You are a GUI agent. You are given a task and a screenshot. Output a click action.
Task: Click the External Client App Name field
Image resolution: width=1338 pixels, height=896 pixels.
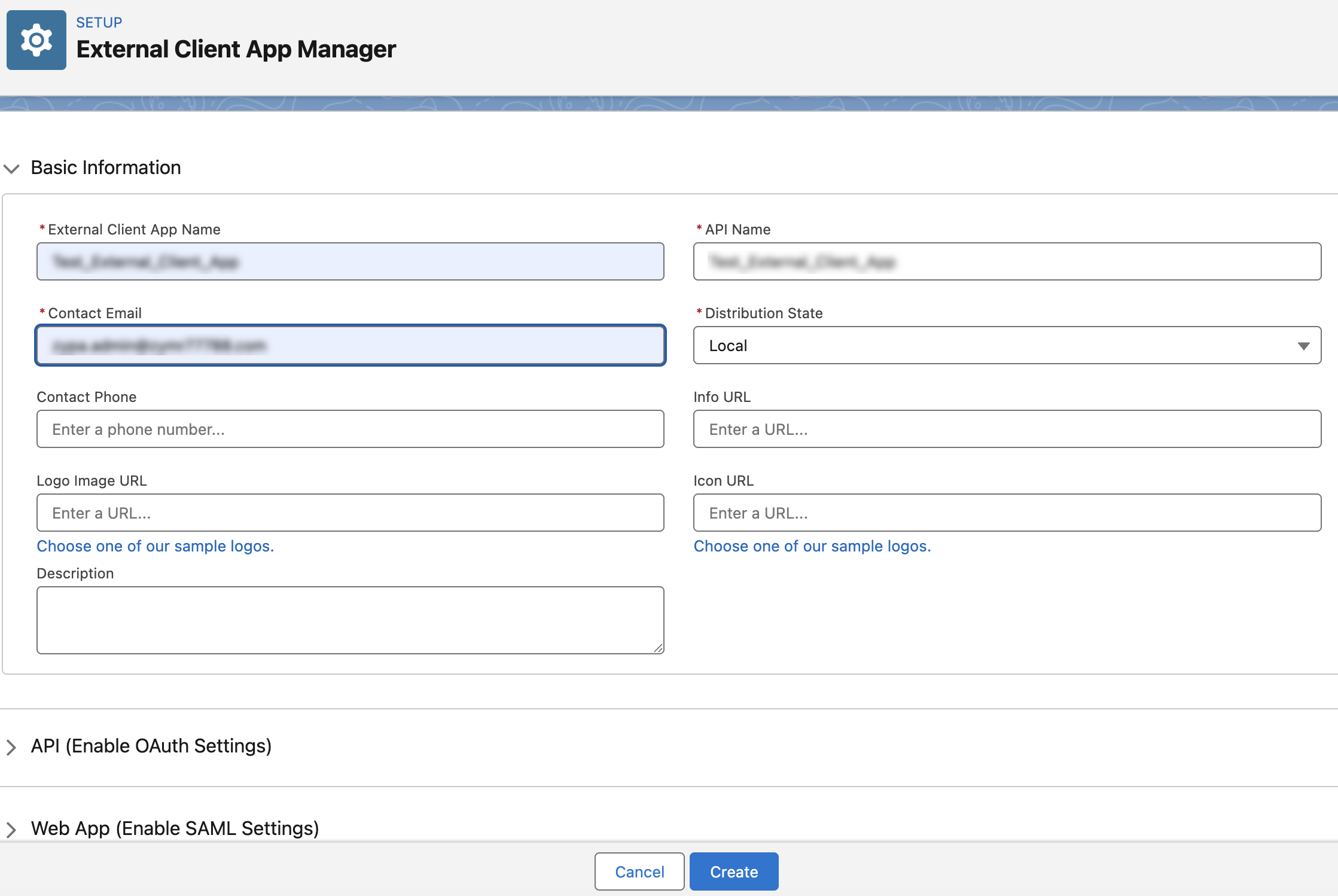(x=350, y=261)
